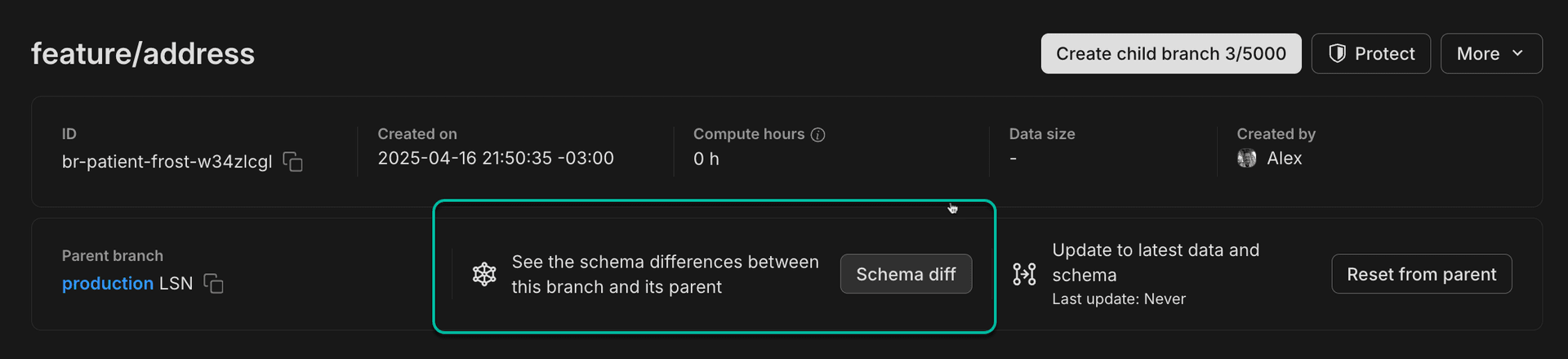Image resolution: width=1568 pixels, height=359 pixels.
Task: Copy the branch ID to clipboard
Action: (292, 162)
